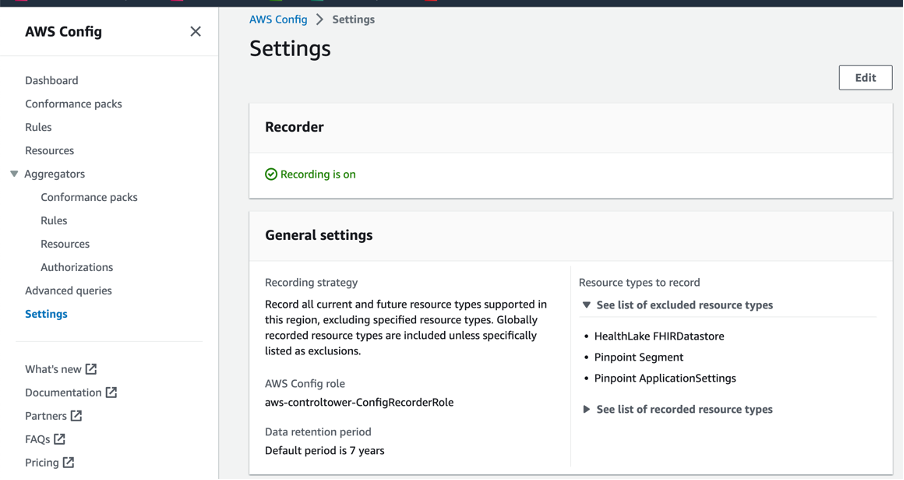Select Settings in the sidebar
The image size is (904, 480).
[46, 313]
